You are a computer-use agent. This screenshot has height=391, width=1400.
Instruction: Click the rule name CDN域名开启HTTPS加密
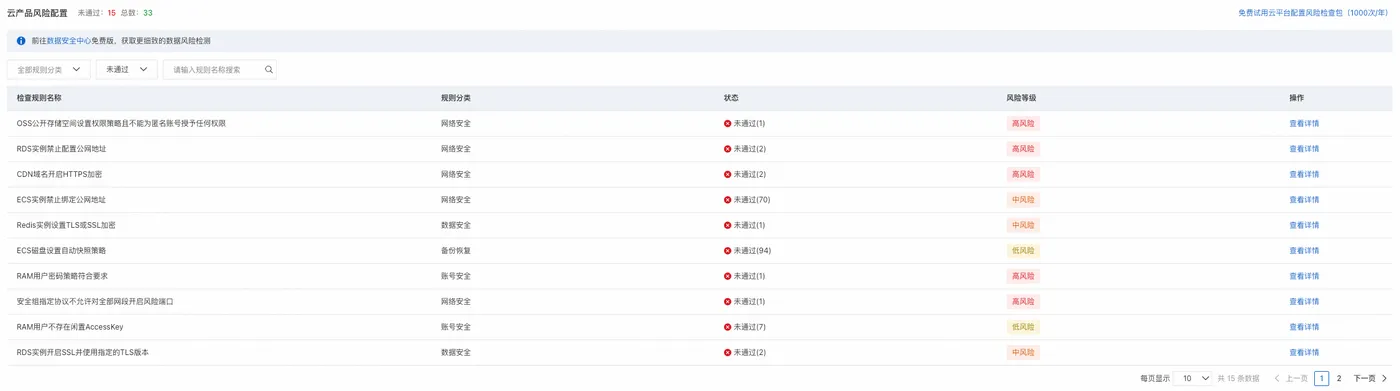coord(59,174)
